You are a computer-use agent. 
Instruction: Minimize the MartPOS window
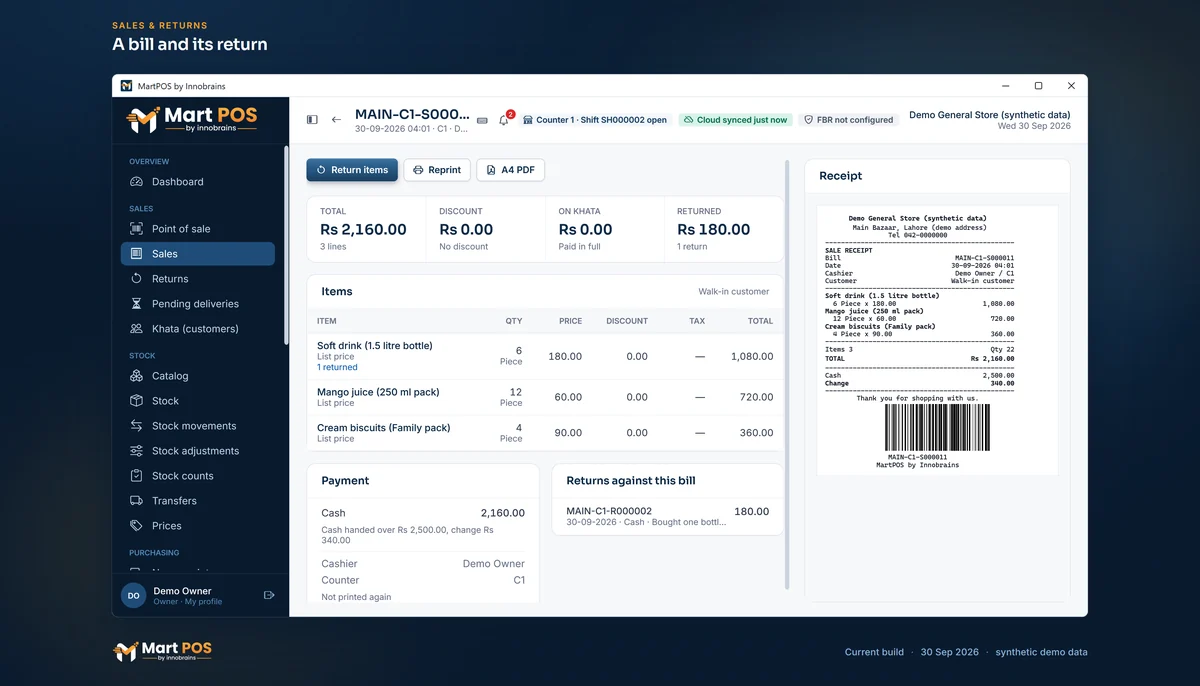point(1005,86)
